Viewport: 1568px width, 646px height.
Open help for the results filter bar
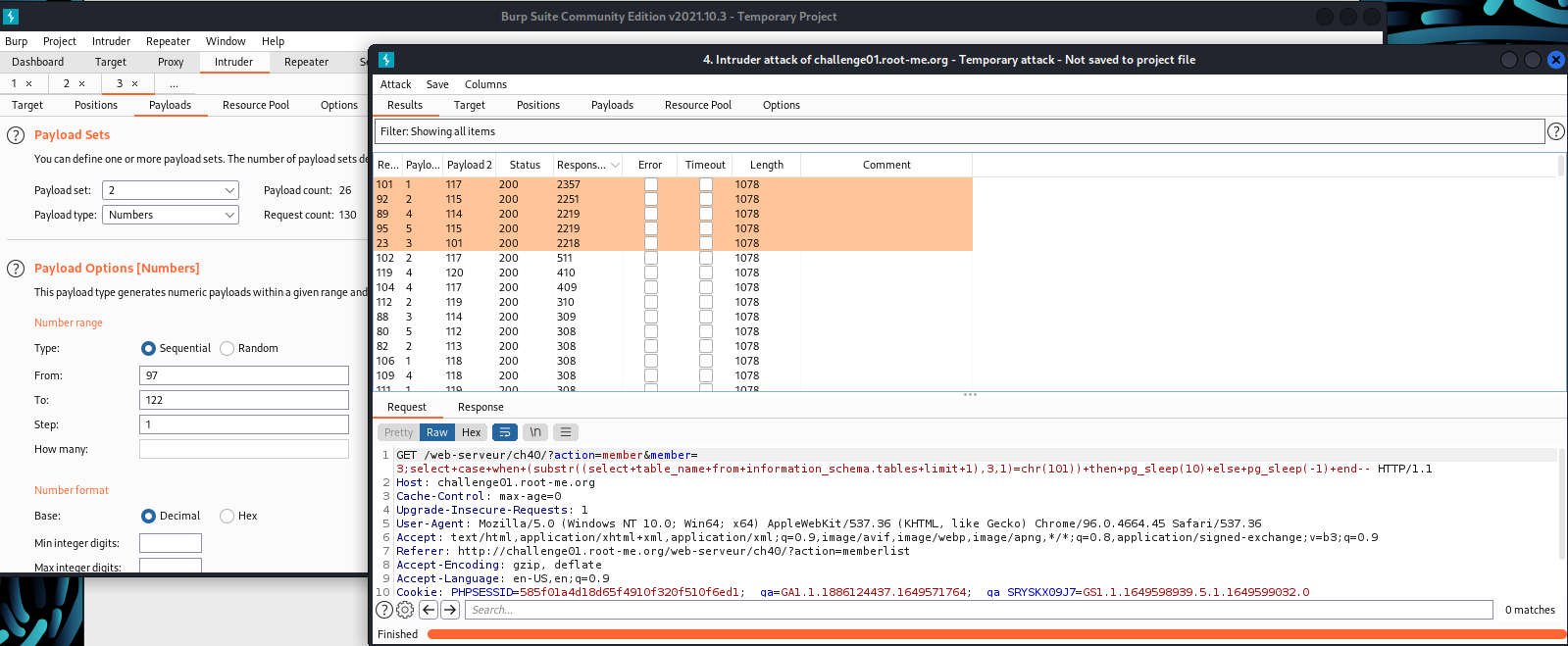[1555, 131]
